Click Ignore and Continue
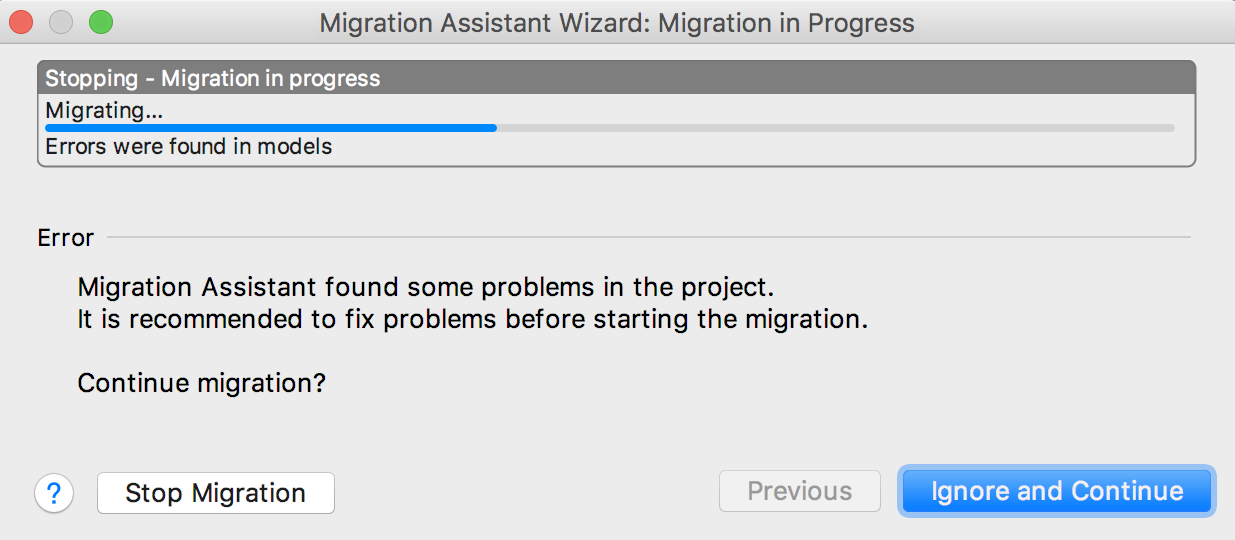 (x=1057, y=492)
